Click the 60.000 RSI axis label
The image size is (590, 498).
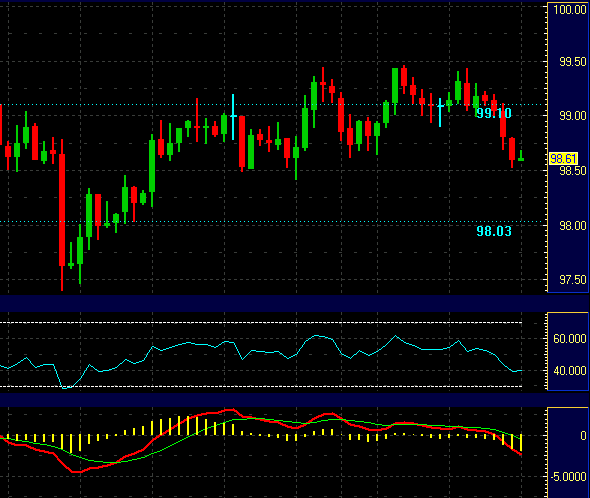(570, 338)
